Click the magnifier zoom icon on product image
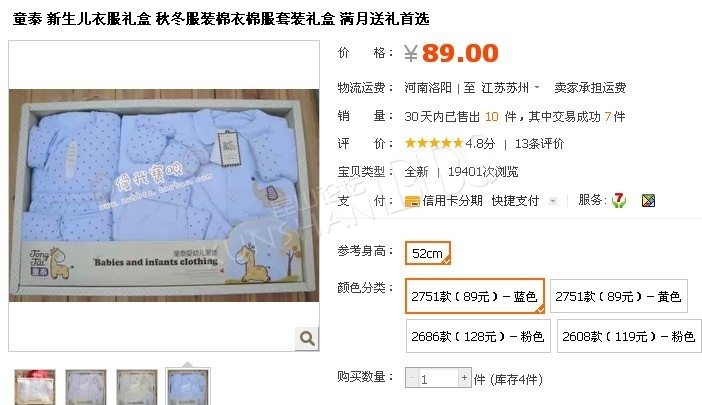The image size is (702, 405). point(307,338)
